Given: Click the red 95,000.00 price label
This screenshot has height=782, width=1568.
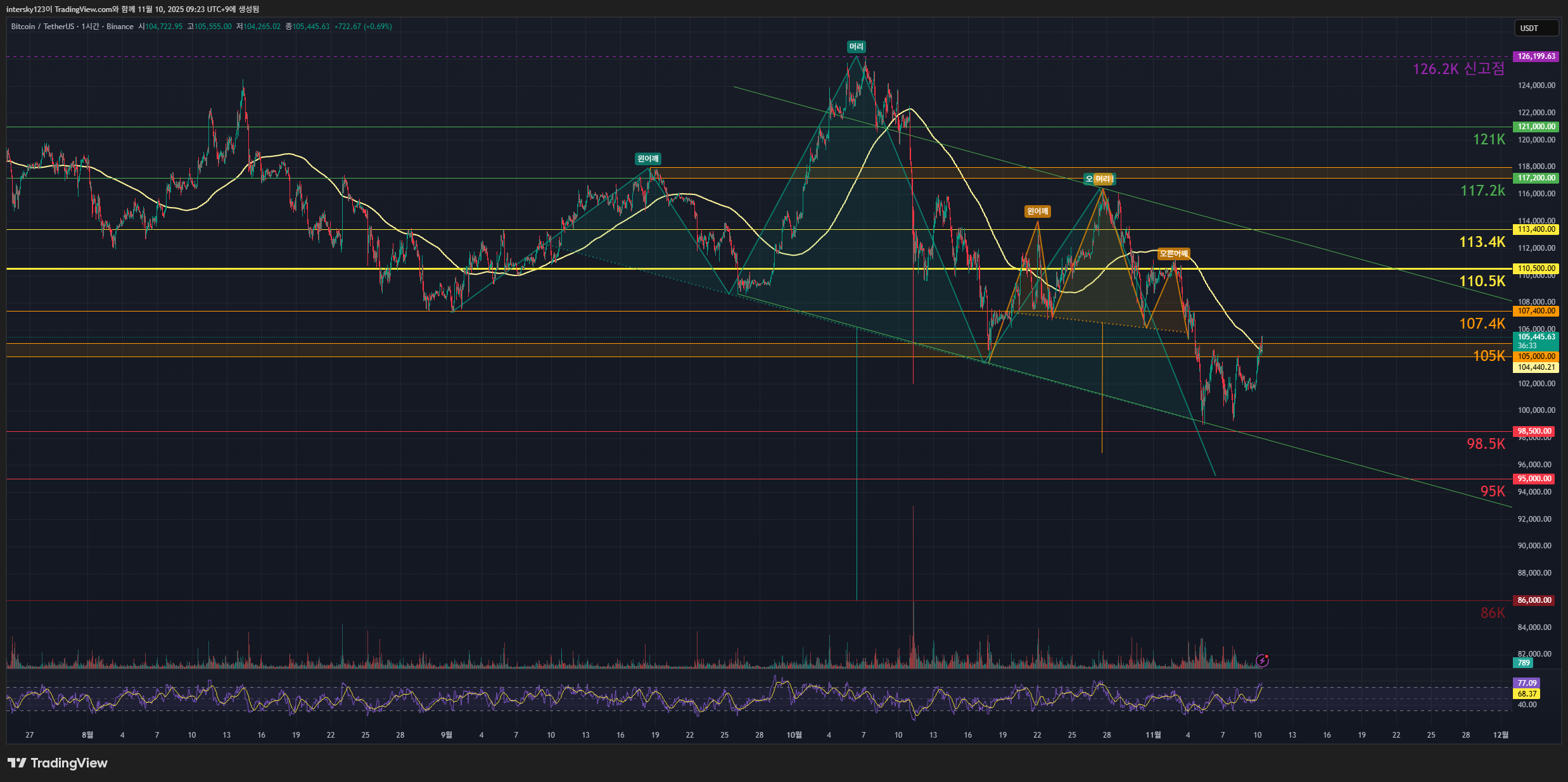Looking at the screenshot, I should [x=1534, y=479].
